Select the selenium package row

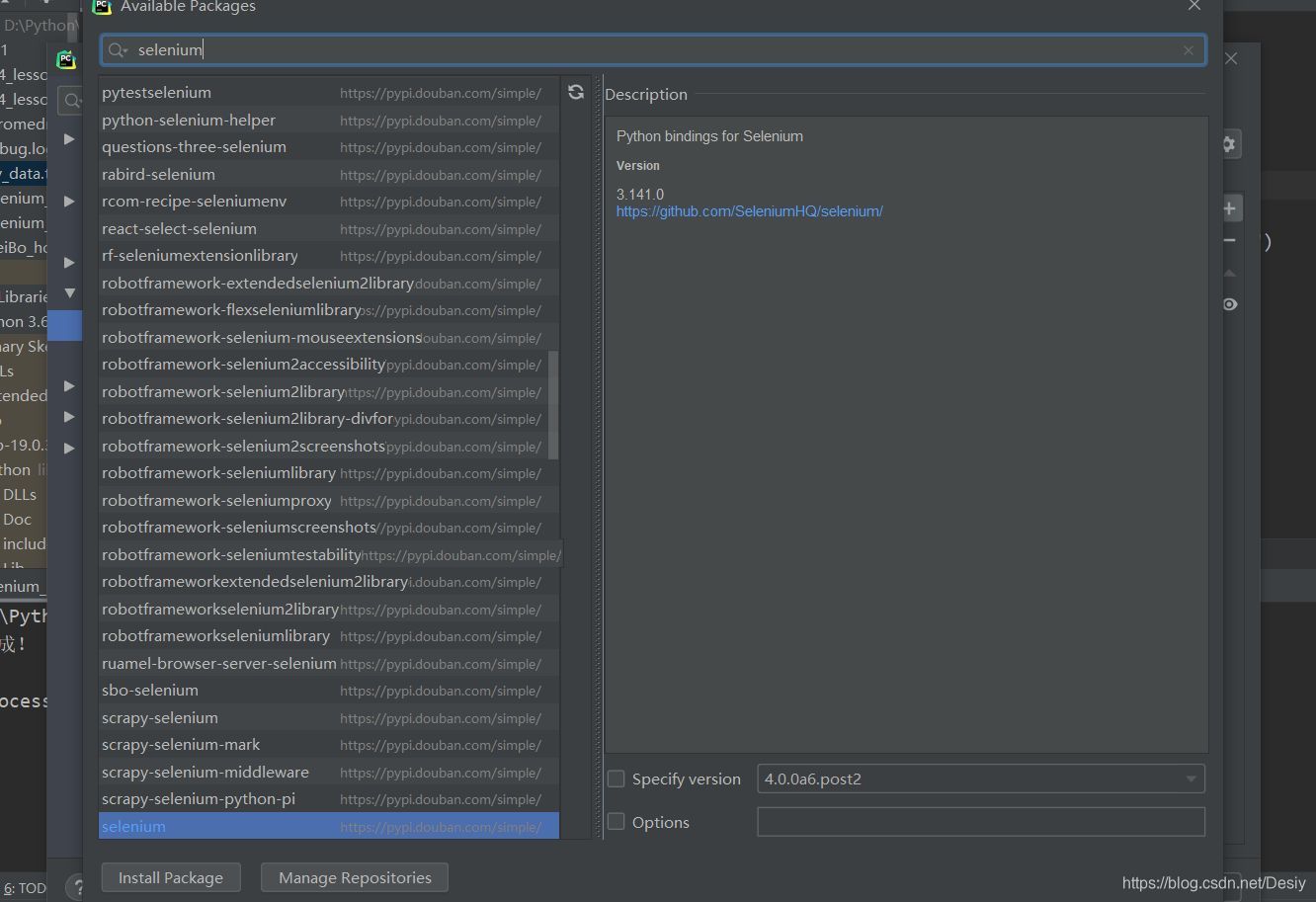click(329, 826)
